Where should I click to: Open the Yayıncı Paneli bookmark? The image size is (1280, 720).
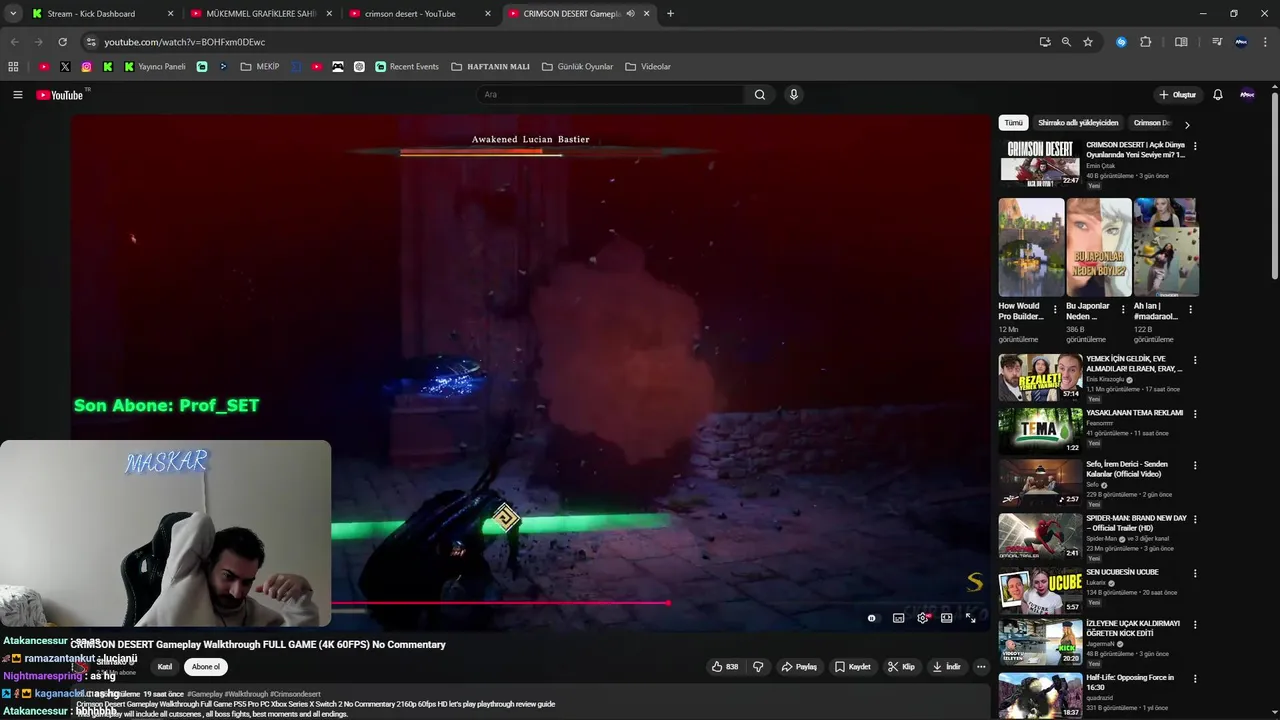(155, 67)
